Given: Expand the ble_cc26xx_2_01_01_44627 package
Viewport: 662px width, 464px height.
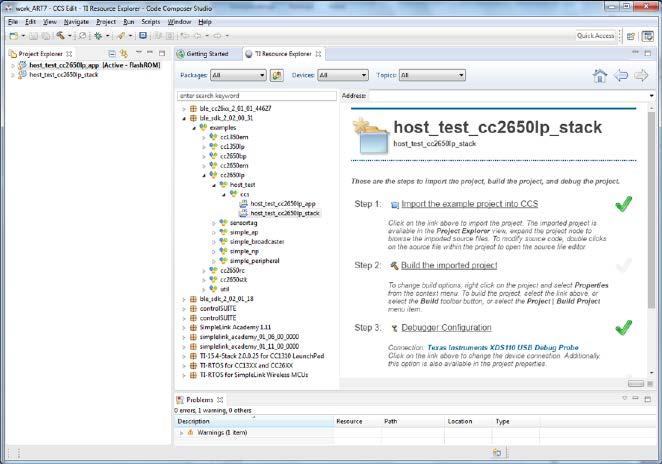Looking at the screenshot, I should coord(184,109).
